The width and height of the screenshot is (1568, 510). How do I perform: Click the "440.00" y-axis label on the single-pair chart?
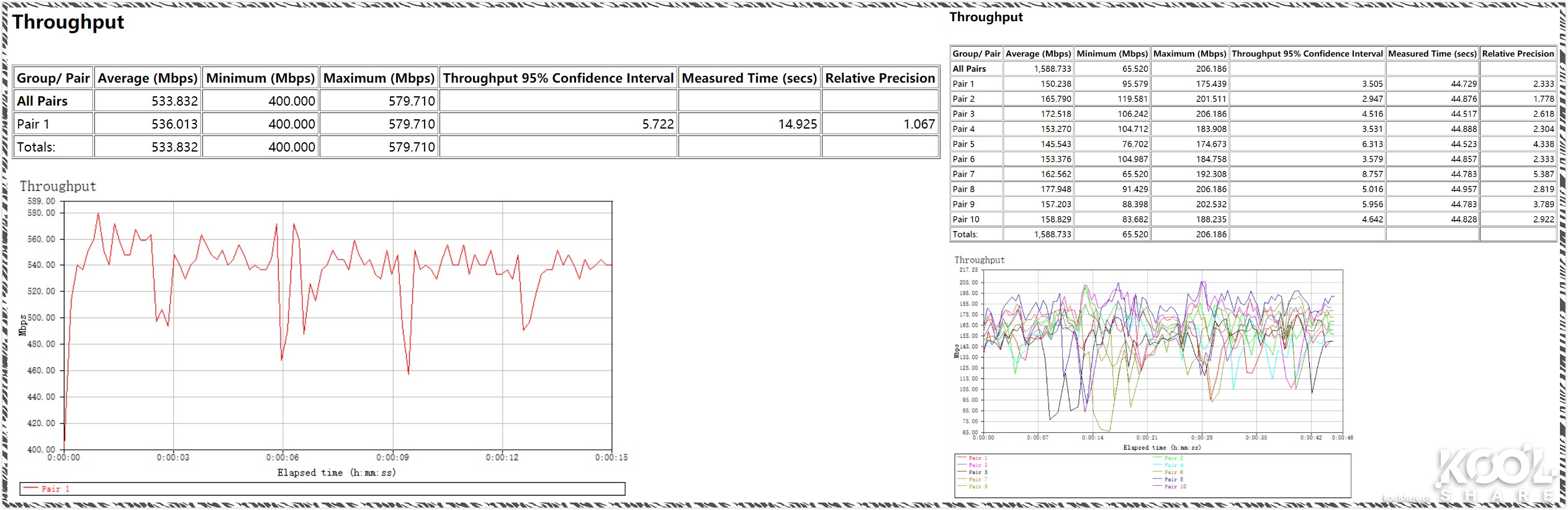[41, 397]
